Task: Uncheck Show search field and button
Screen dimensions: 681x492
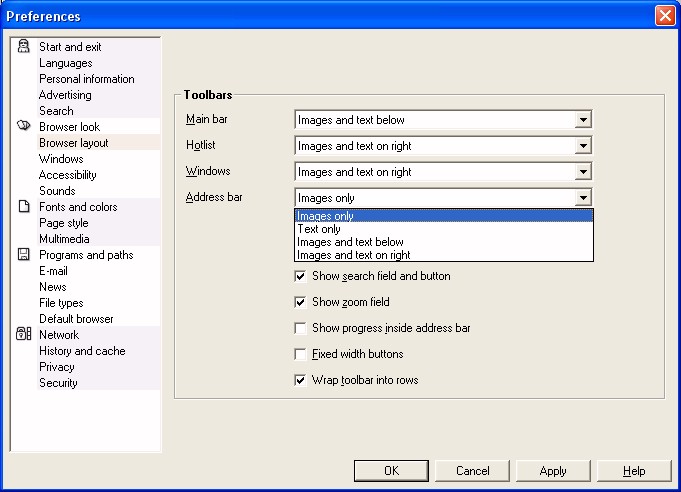Action: click(301, 276)
